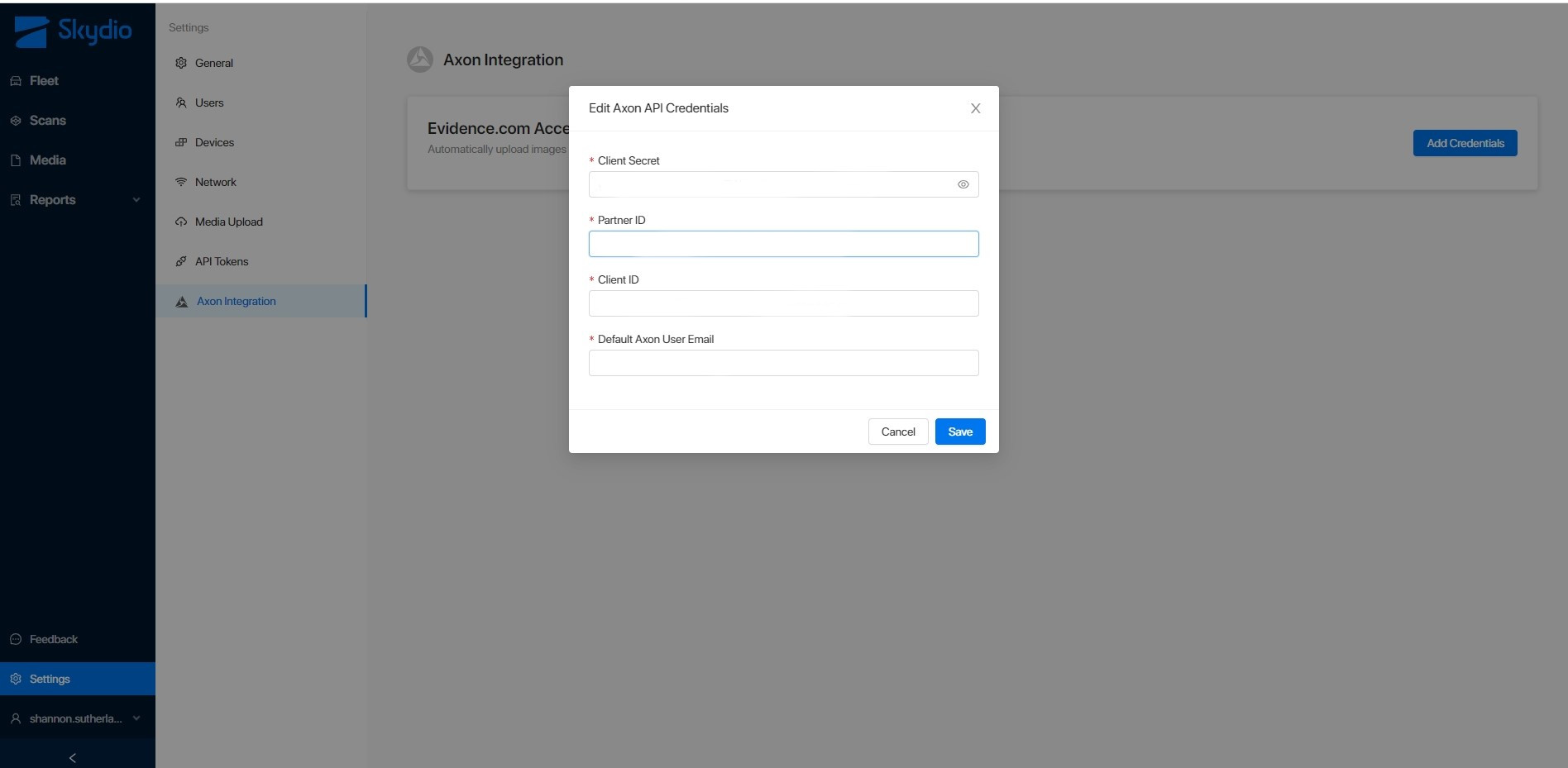Open Feedback menu item

click(x=78, y=639)
